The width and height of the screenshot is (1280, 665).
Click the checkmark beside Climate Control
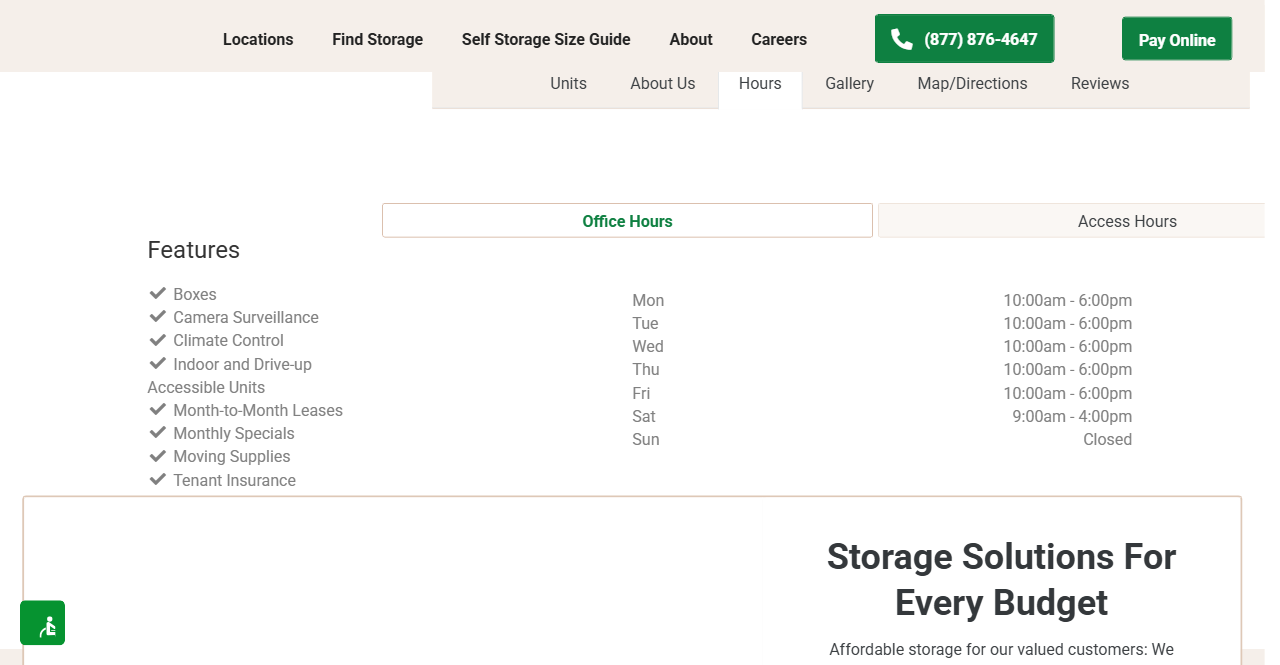[157, 339]
